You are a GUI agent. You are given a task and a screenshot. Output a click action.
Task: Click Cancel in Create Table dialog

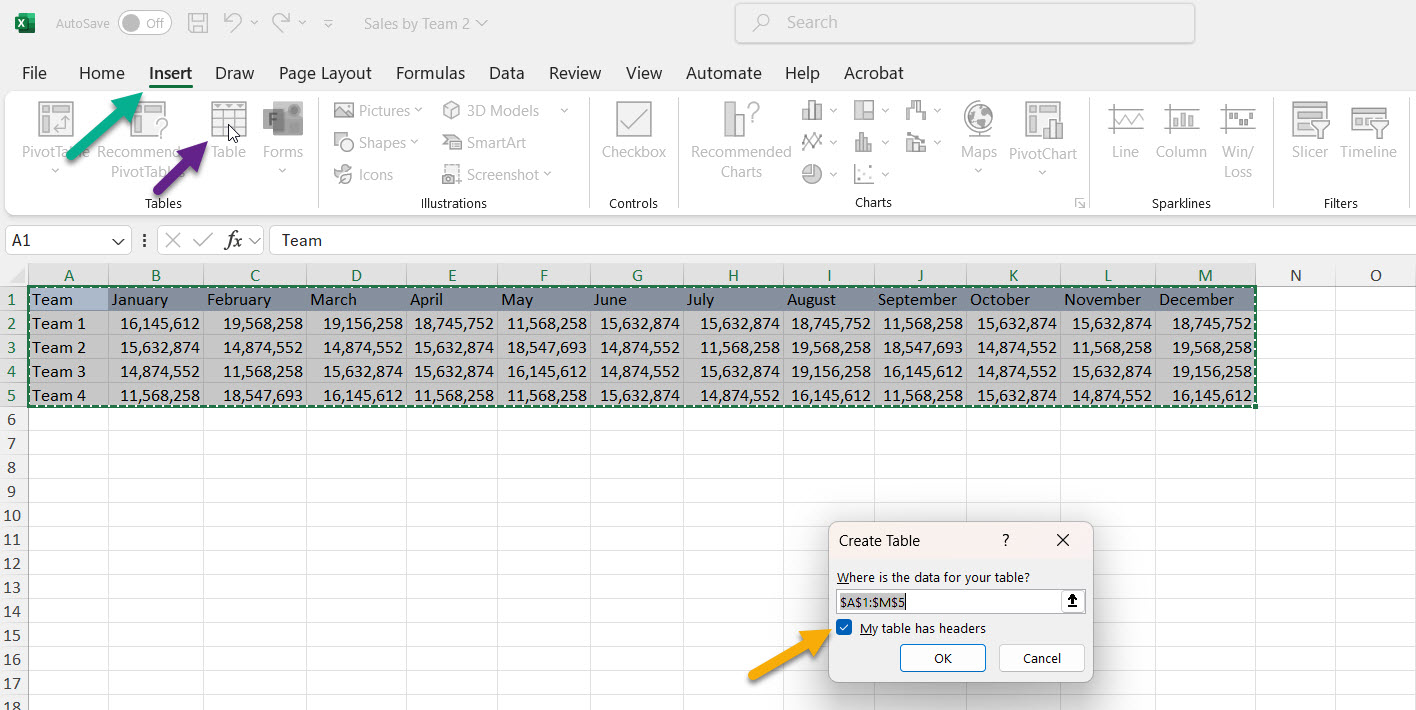click(x=1041, y=658)
